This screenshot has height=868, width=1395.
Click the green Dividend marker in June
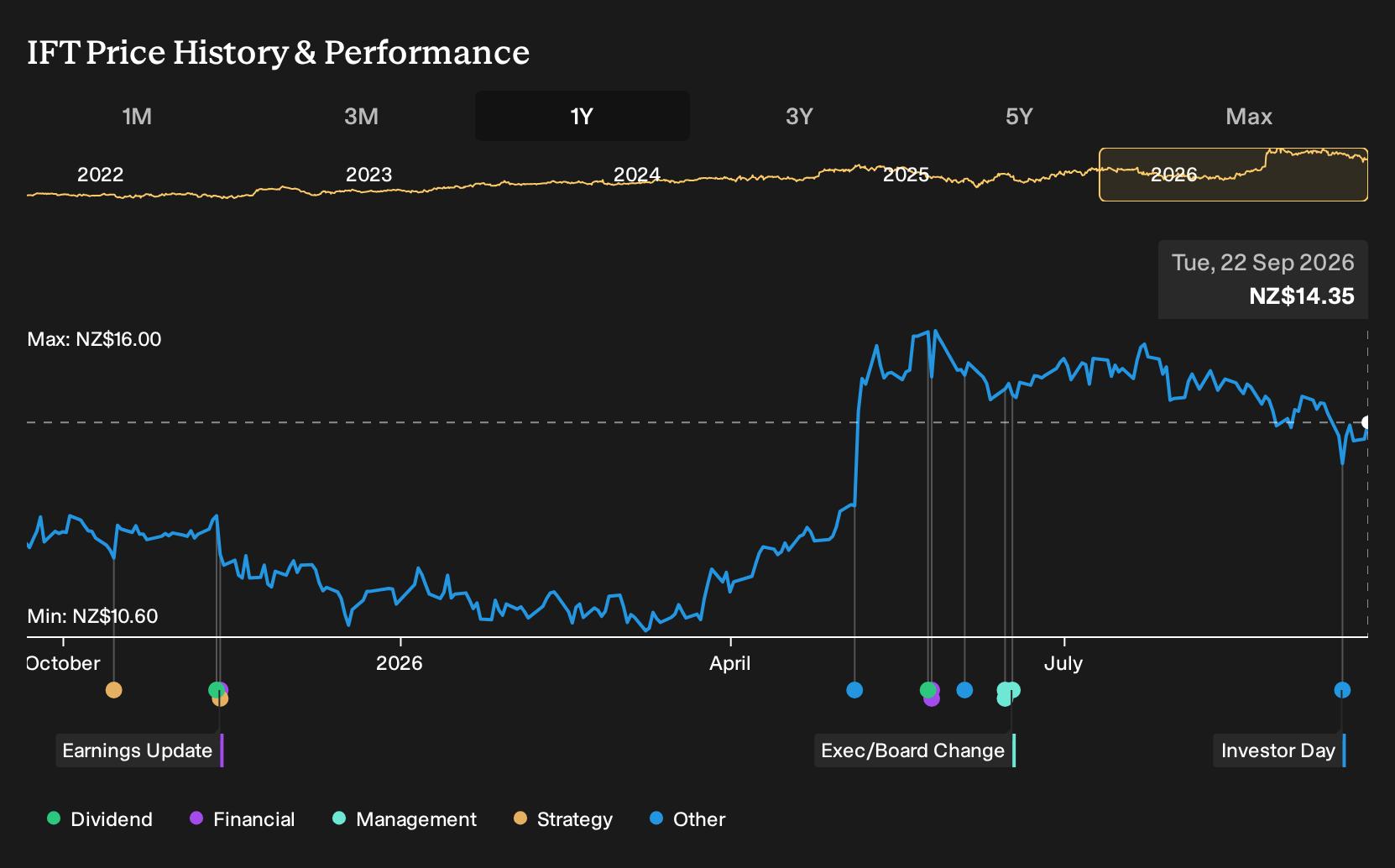[927, 690]
